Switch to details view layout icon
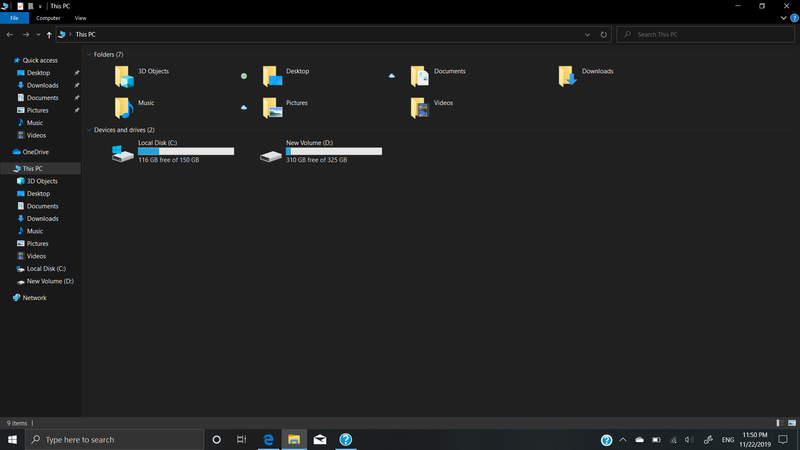The width and height of the screenshot is (800, 450). 780,423
